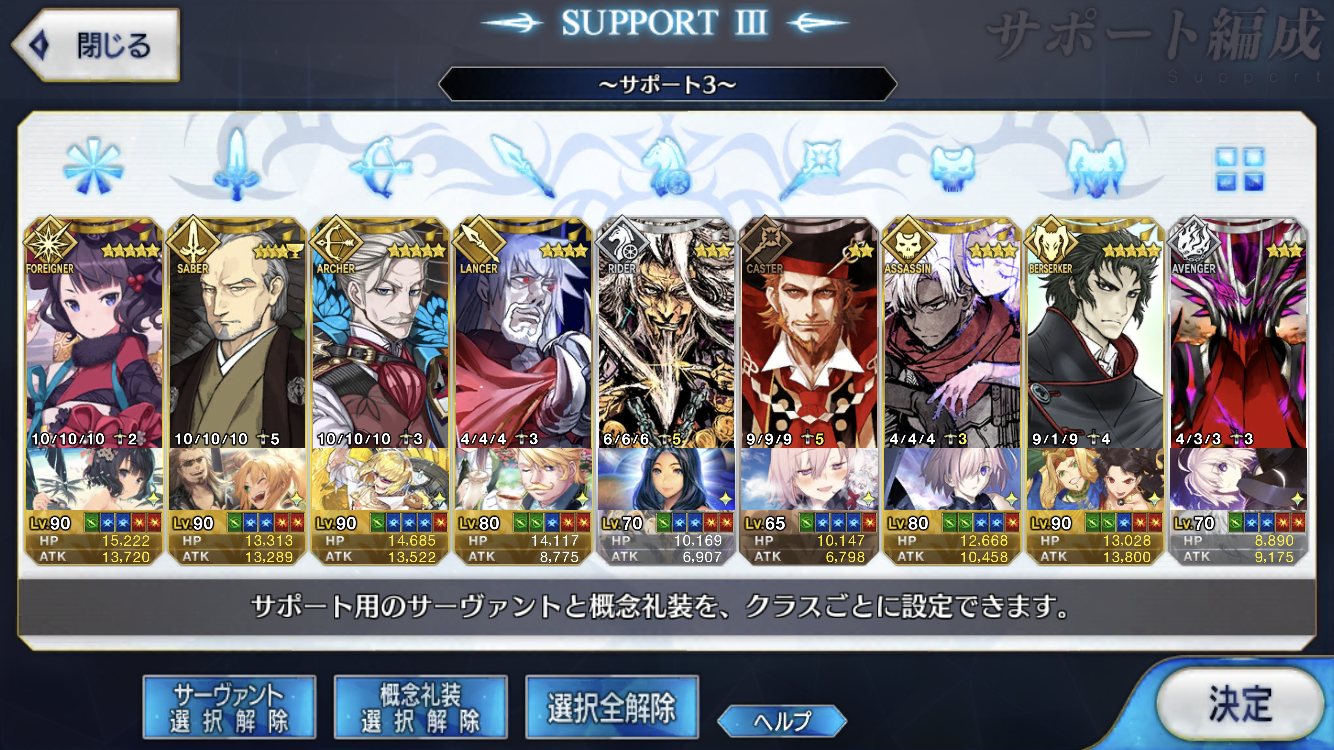
Task: Click サーヴァント選択解除 button
Action: [229, 707]
